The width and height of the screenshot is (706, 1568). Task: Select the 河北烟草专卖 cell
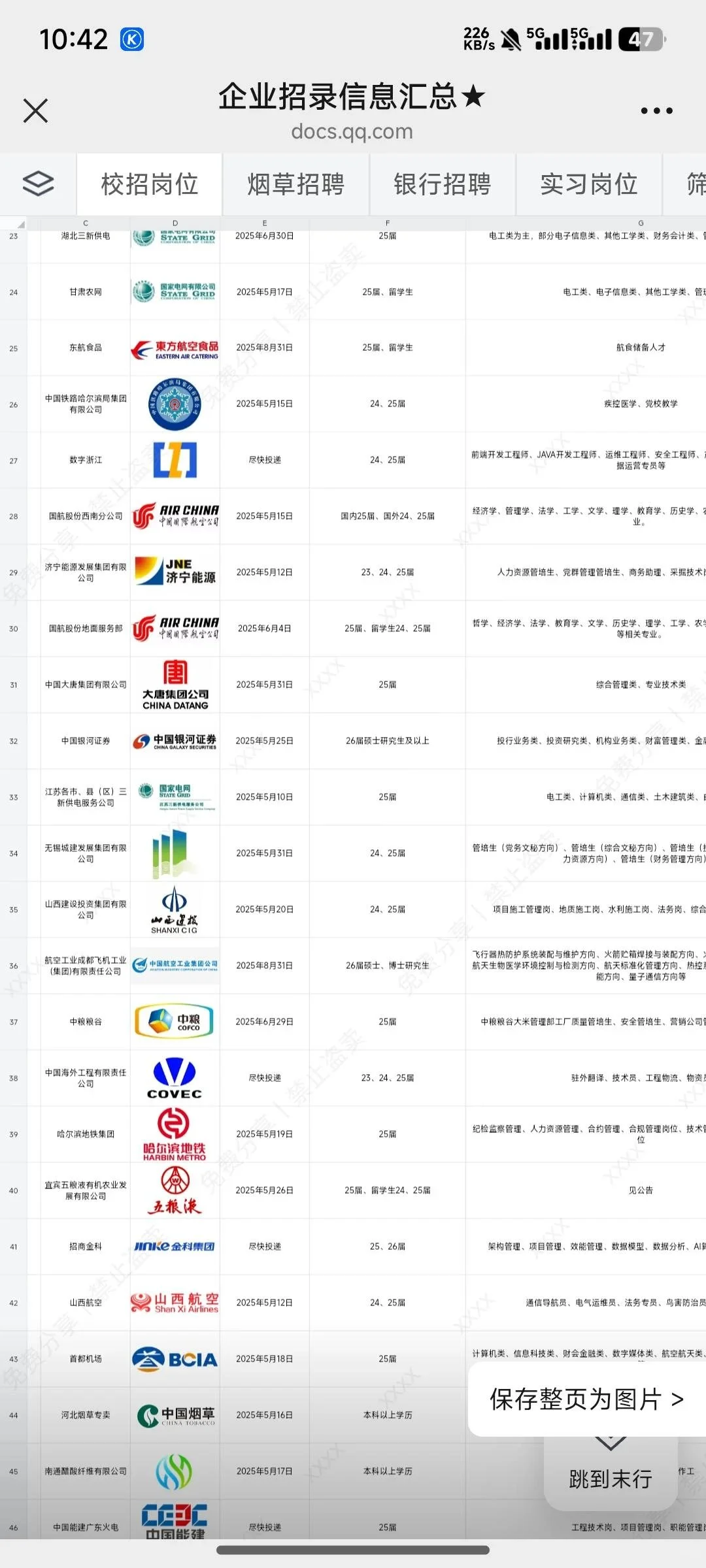pos(86,1416)
